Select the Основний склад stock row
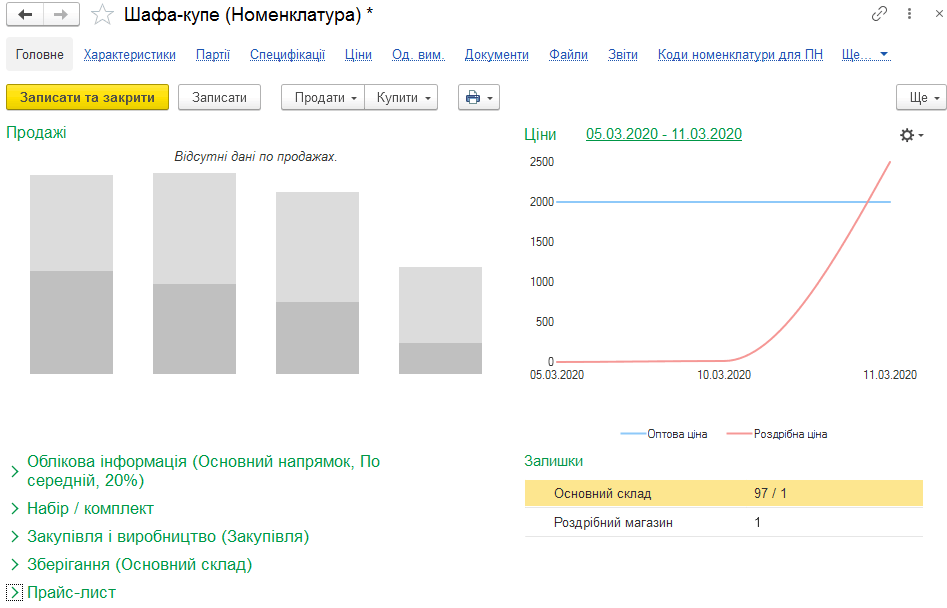 point(724,493)
